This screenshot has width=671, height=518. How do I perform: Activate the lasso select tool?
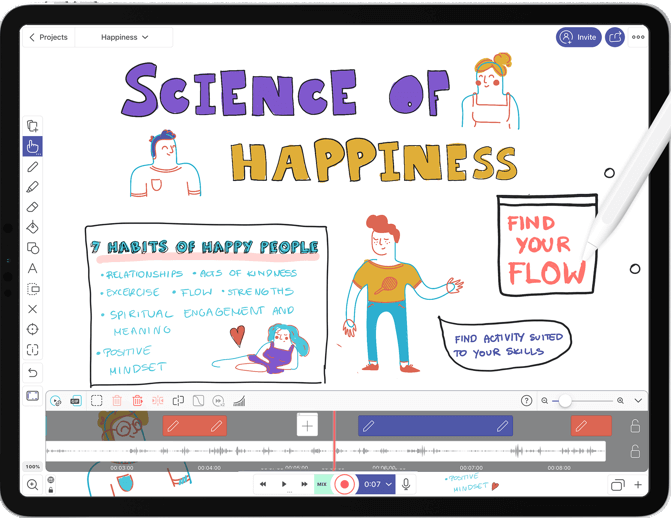coord(33,289)
